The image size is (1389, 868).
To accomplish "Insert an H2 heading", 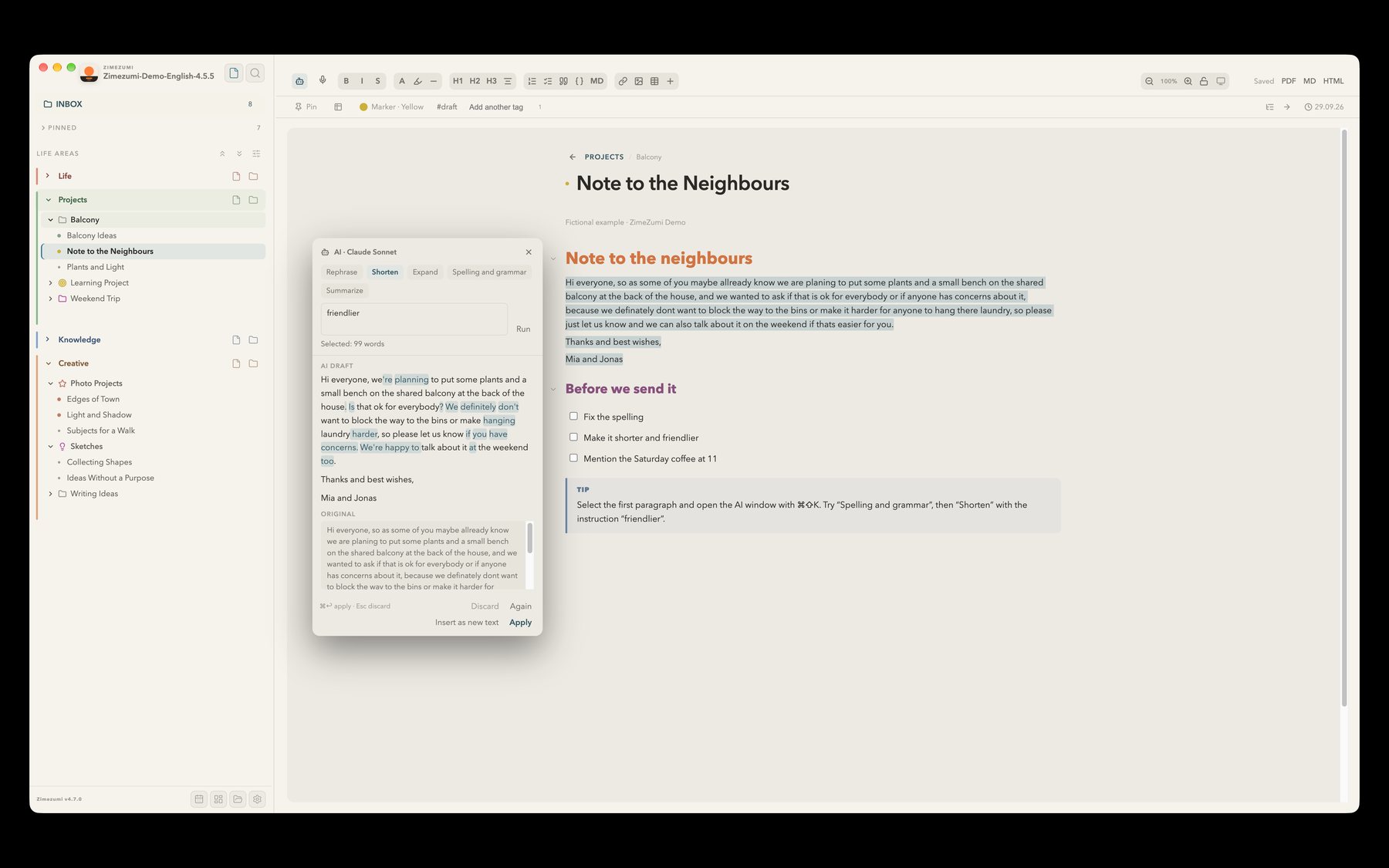I will coord(475,81).
